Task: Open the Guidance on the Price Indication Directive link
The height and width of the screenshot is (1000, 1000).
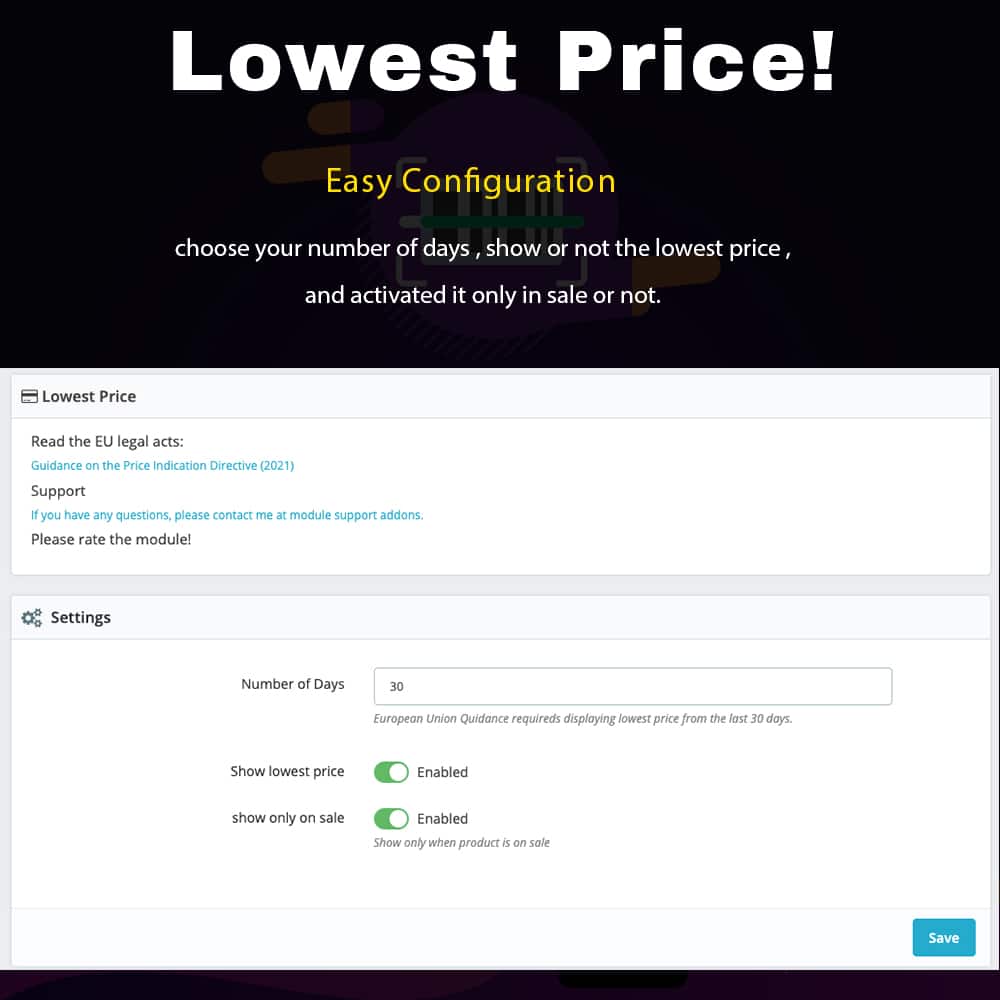Action: pos(163,466)
